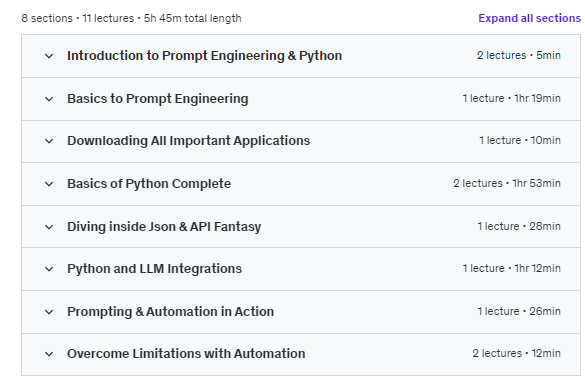Viewport: 585px width, 379px height.
Task: Click the Expand all sections link
Action: [529, 18]
